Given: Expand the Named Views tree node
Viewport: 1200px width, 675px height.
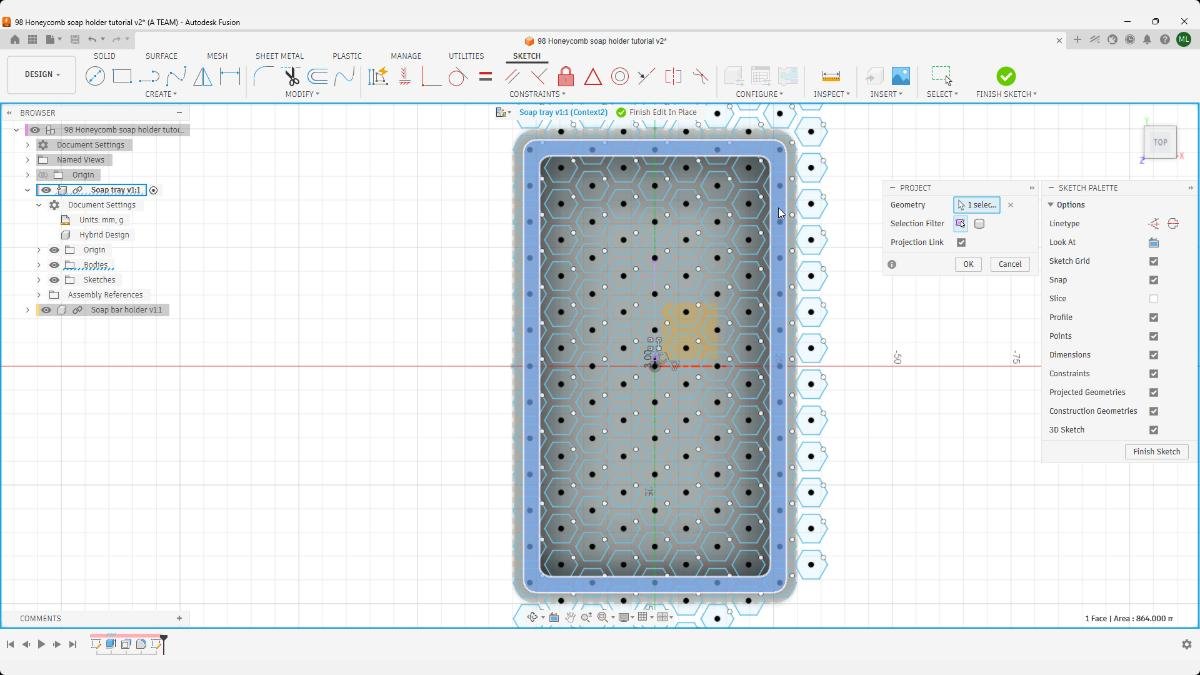Looking at the screenshot, I should click(x=28, y=160).
